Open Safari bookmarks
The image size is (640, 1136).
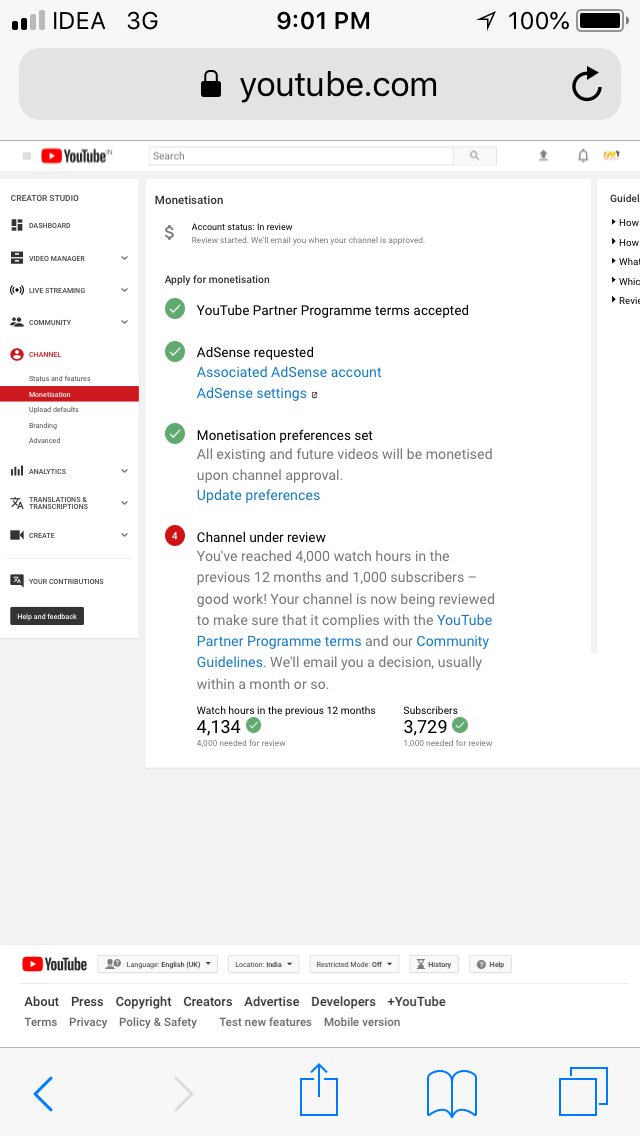coord(452,1093)
